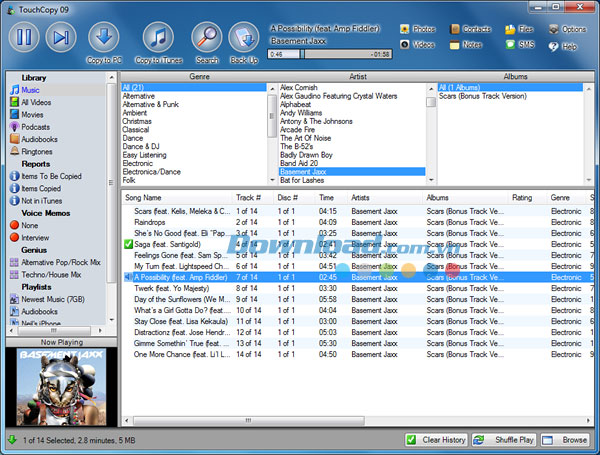Sort by Song Name column
Viewport: 600px width, 455px height.
177,197
